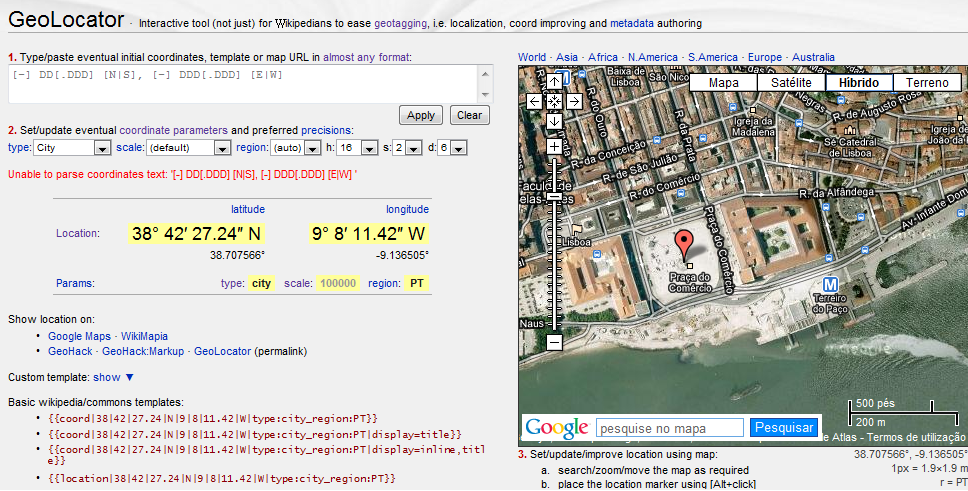
Task: Open the h precision dropdown
Action: [357, 148]
